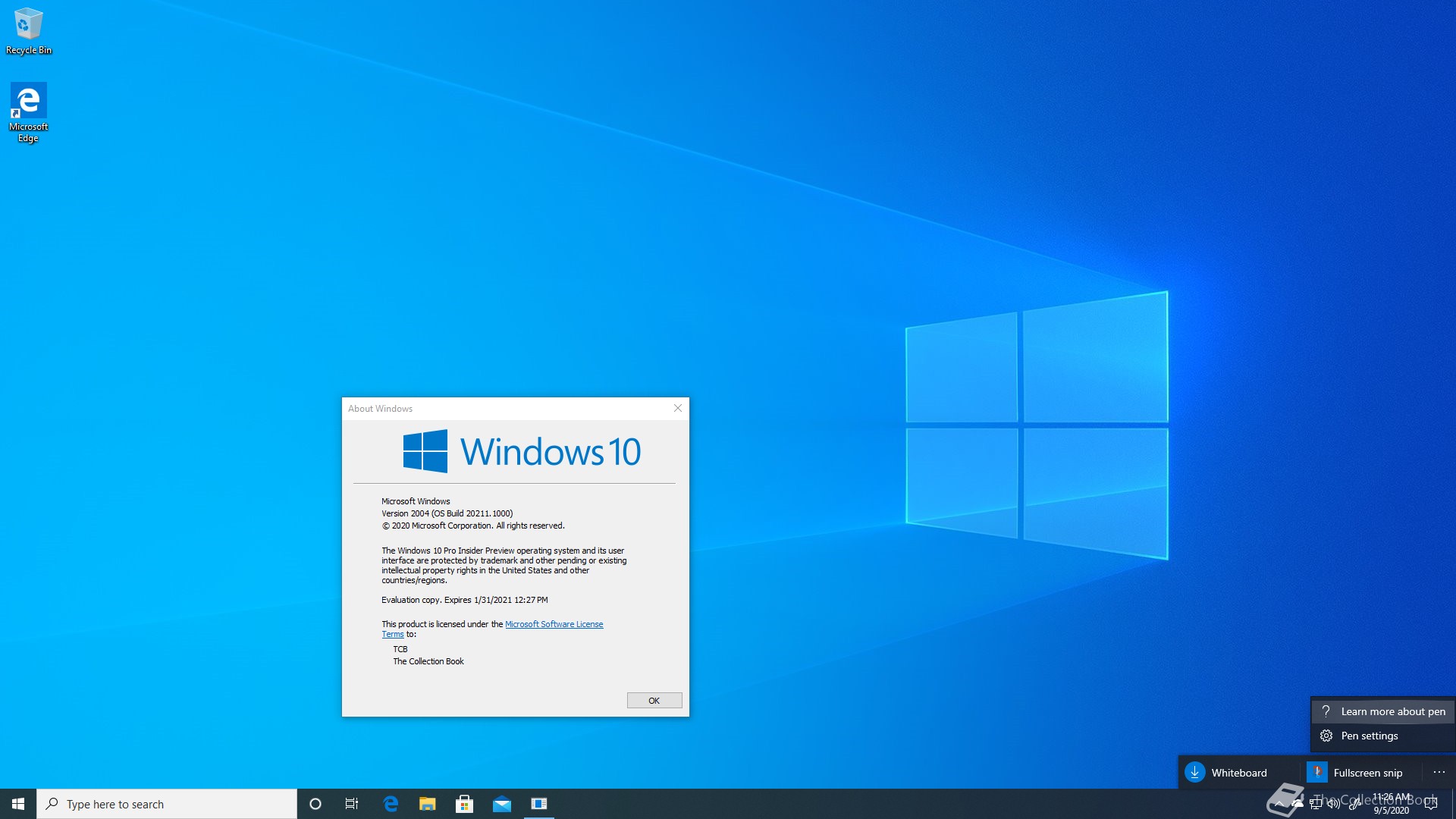Open the Start menu
The height and width of the screenshot is (819, 1456).
pos(18,804)
